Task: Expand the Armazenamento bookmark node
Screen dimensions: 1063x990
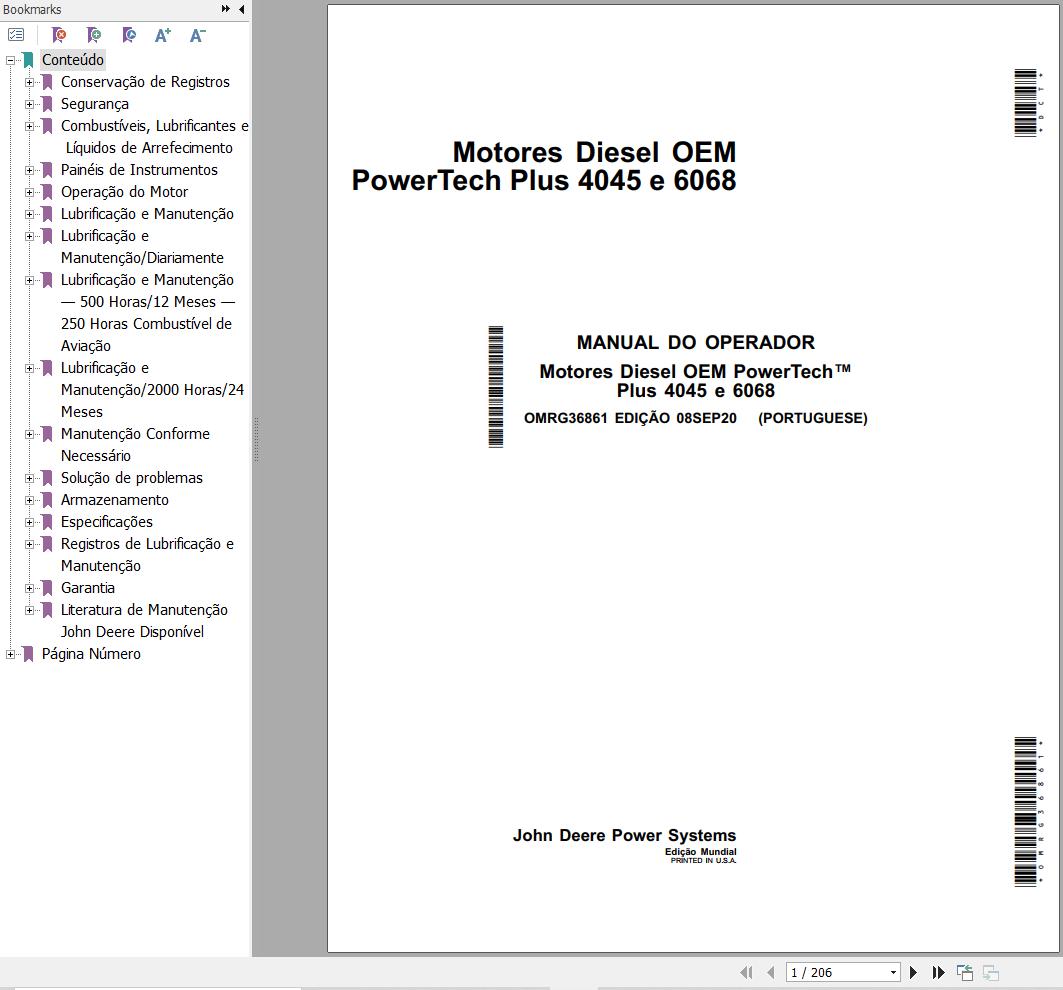Action: (x=29, y=500)
